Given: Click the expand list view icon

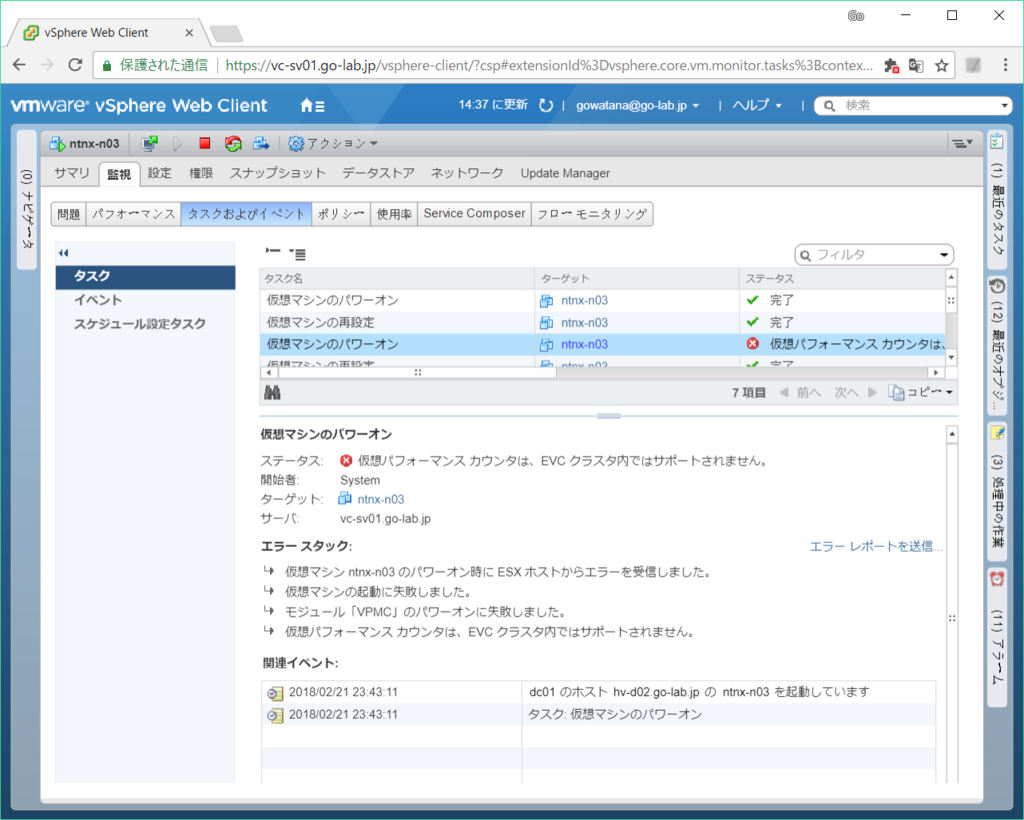Looking at the screenshot, I should coord(298,254).
